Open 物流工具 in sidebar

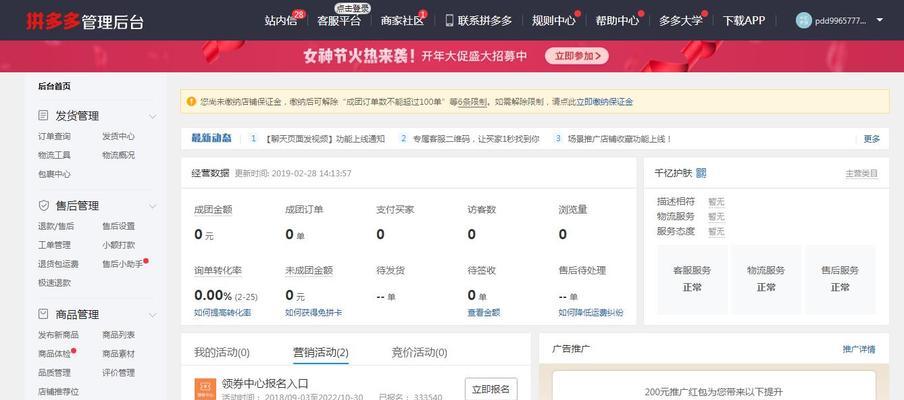point(54,155)
